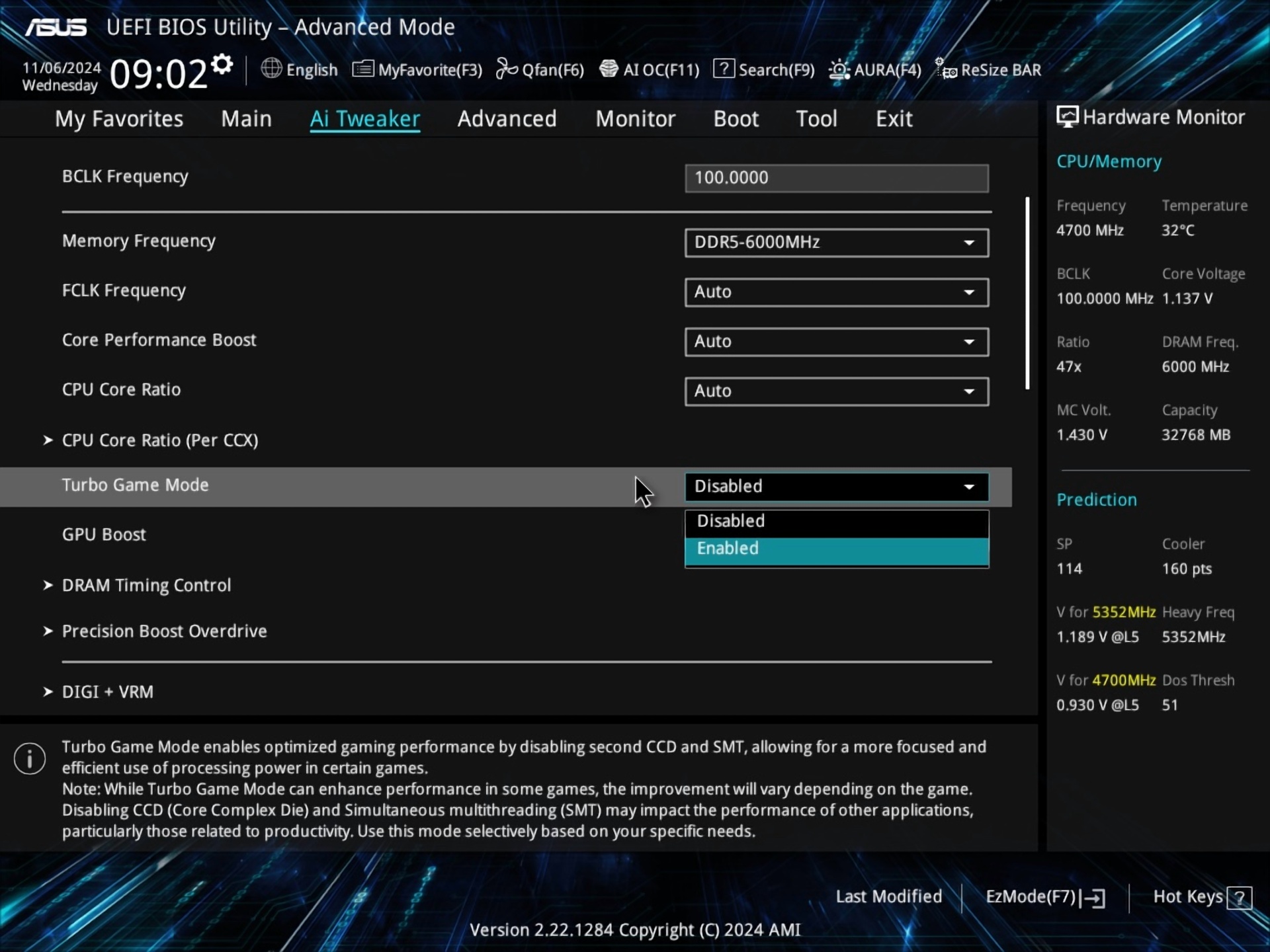Switch to the Boot tab
Image resolution: width=1270 pixels, height=952 pixels.
tap(736, 119)
